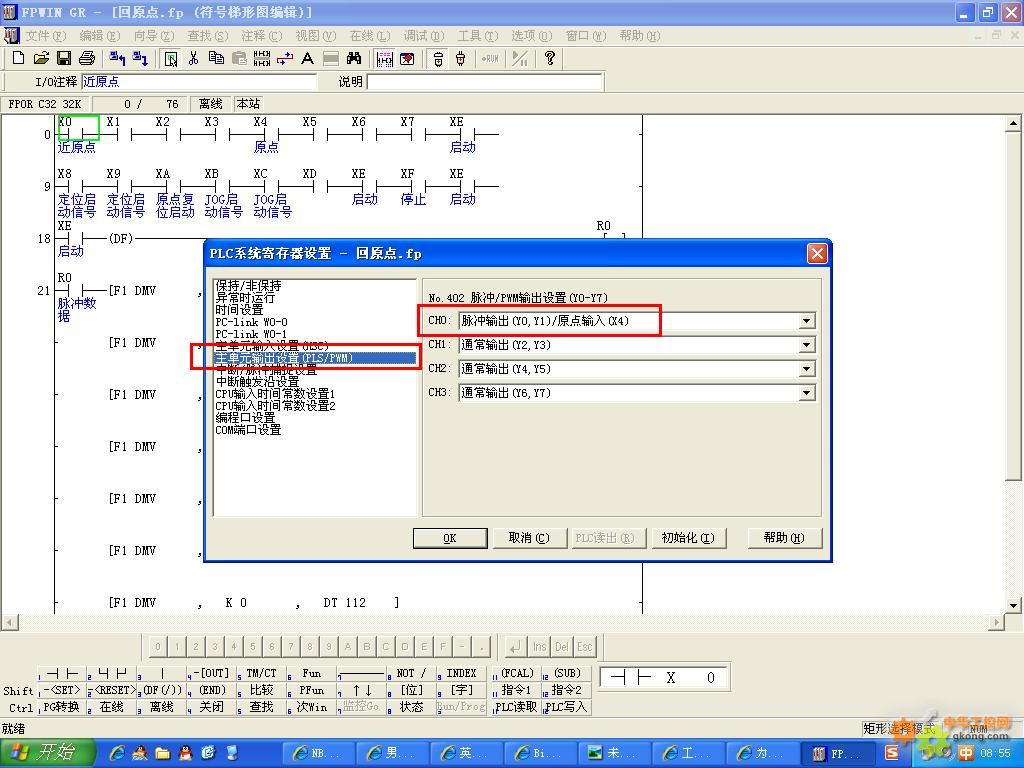Click the PG convert ladder icon
Screen dimensions: 1024x768
pyautogui.click(x=261, y=59)
